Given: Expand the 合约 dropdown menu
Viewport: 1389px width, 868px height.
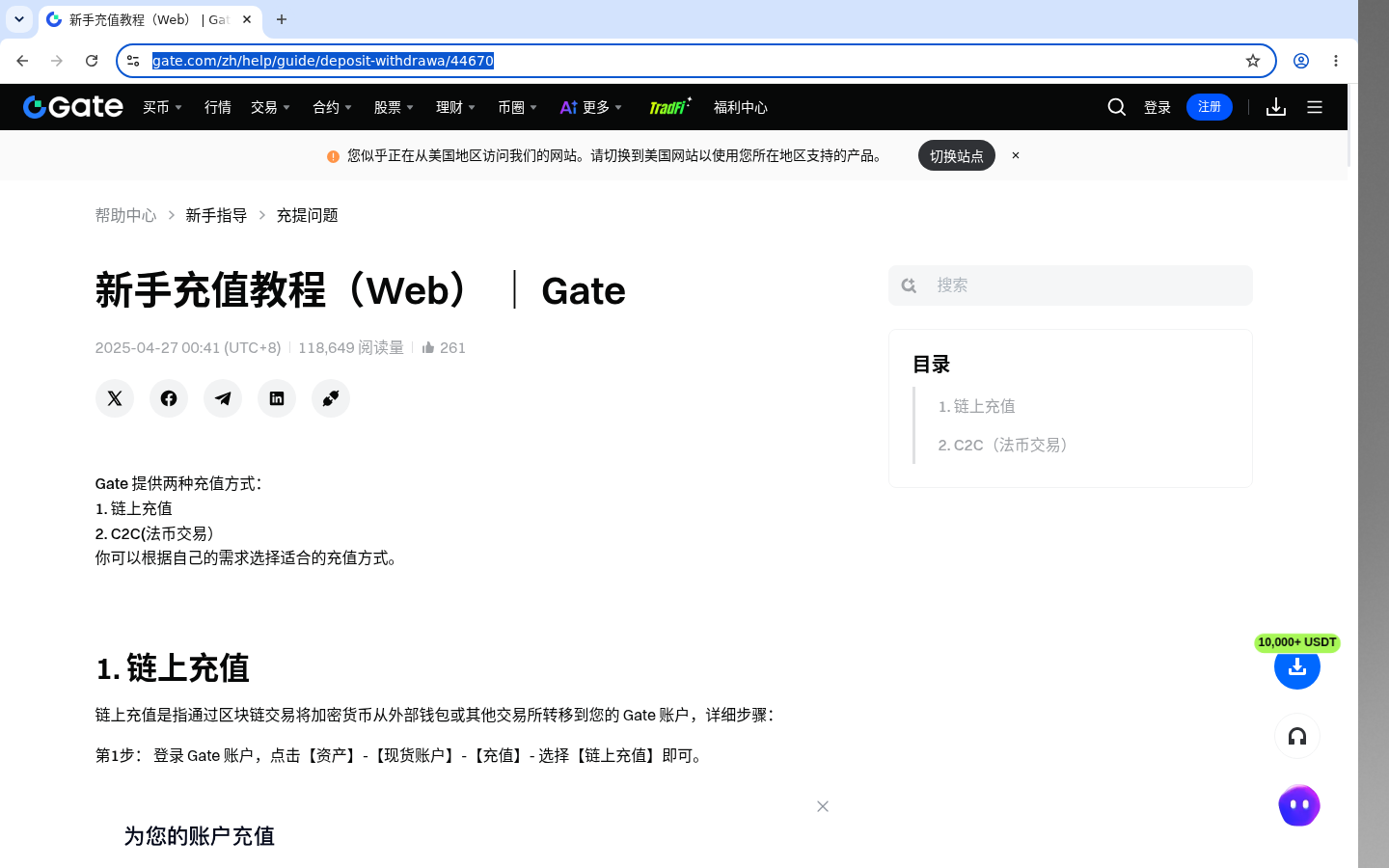Looking at the screenshot, I should tap(333, 107).
